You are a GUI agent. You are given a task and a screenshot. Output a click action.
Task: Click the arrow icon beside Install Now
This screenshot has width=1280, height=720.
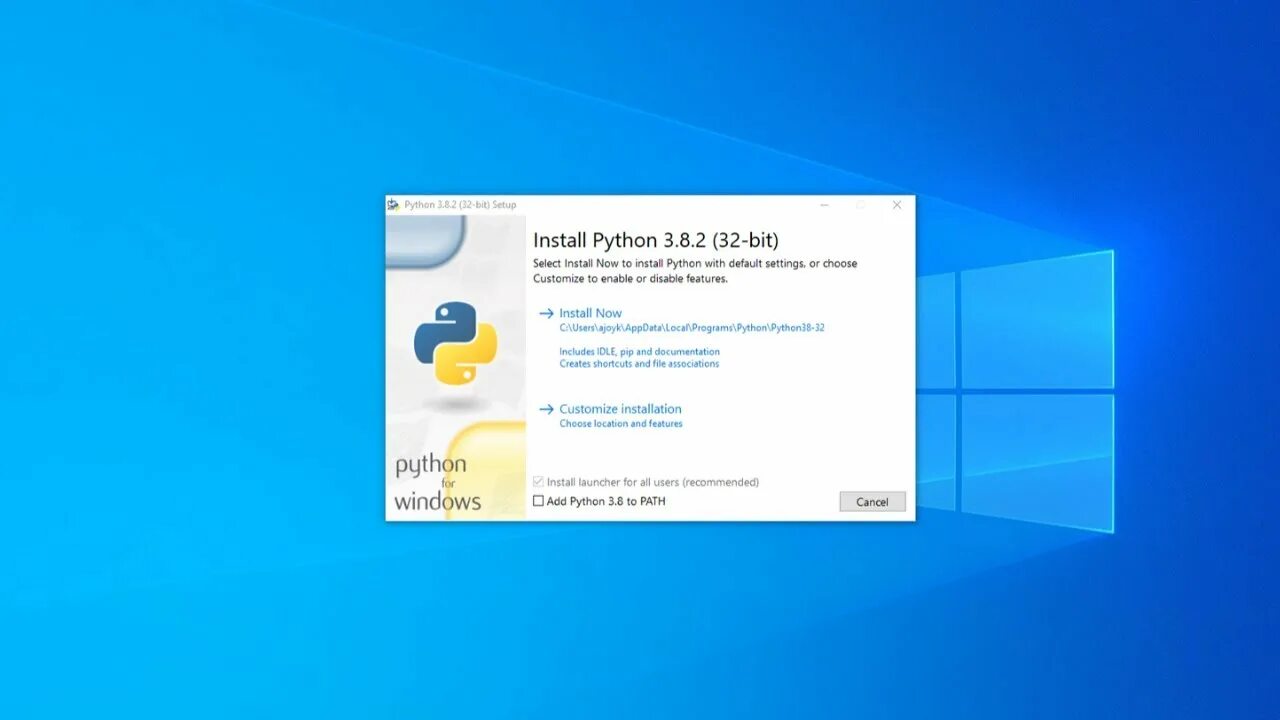click(x=546, y=313)
